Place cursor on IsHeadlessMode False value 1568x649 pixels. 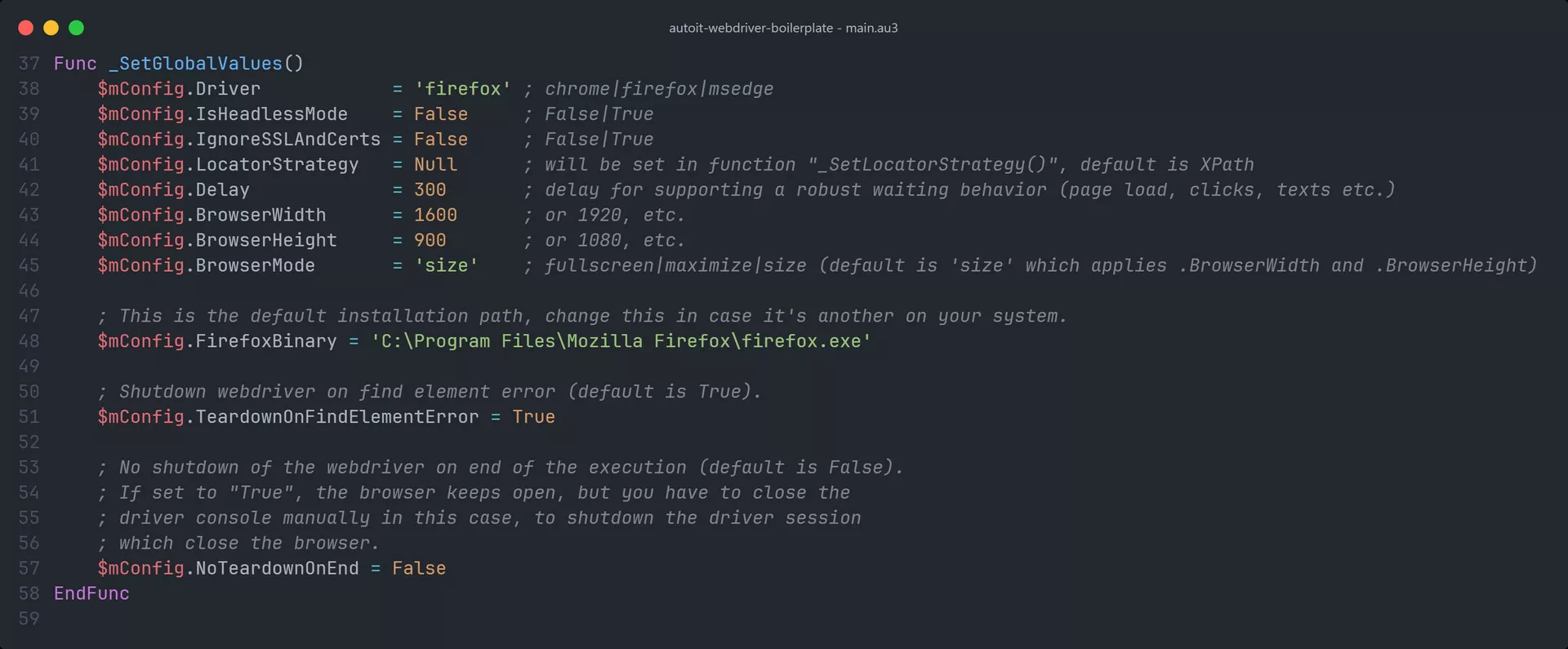[440, 114]
